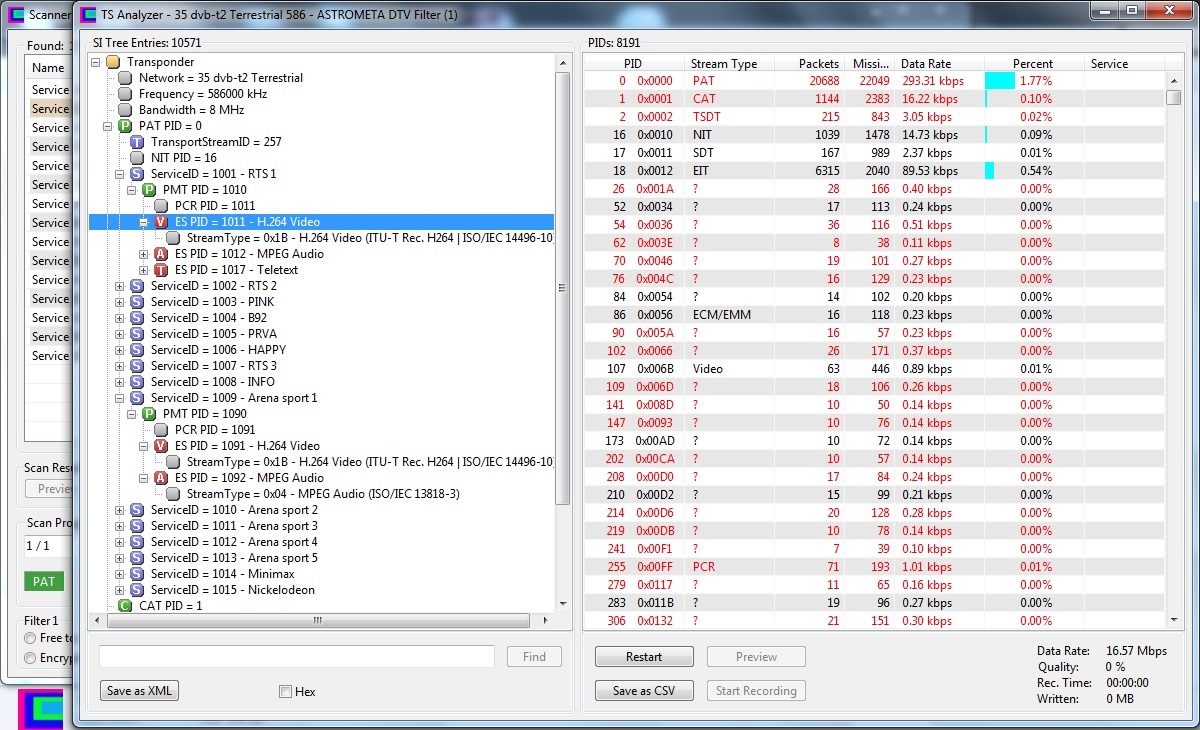This screenshot has height=730, width=1200.
Task: Click the ServiceID = 1006 - HAPPY icon
Action: pyautogui.click(x=137, y=350)
